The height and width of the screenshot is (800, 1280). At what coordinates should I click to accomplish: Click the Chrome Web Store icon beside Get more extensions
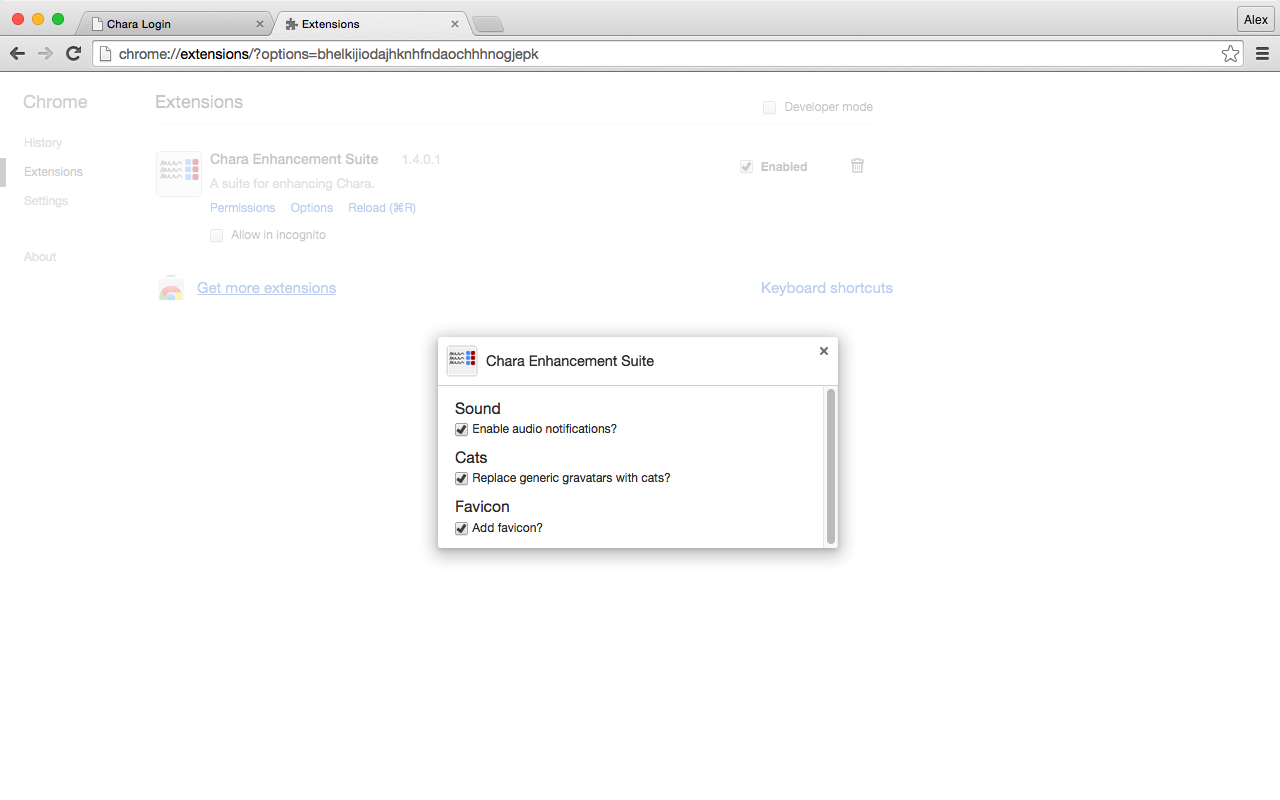coord(171,288)
